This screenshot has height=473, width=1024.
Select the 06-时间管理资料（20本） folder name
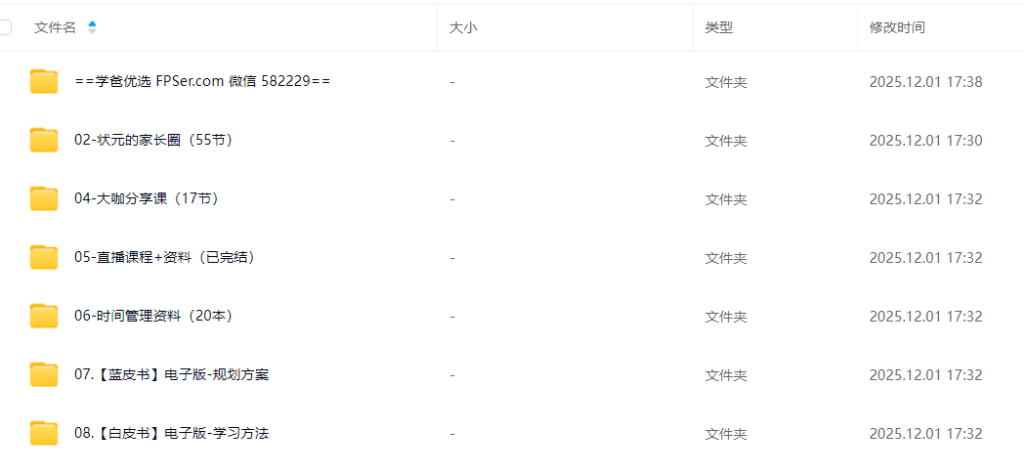pyautogui.click(x=154, y=316)
